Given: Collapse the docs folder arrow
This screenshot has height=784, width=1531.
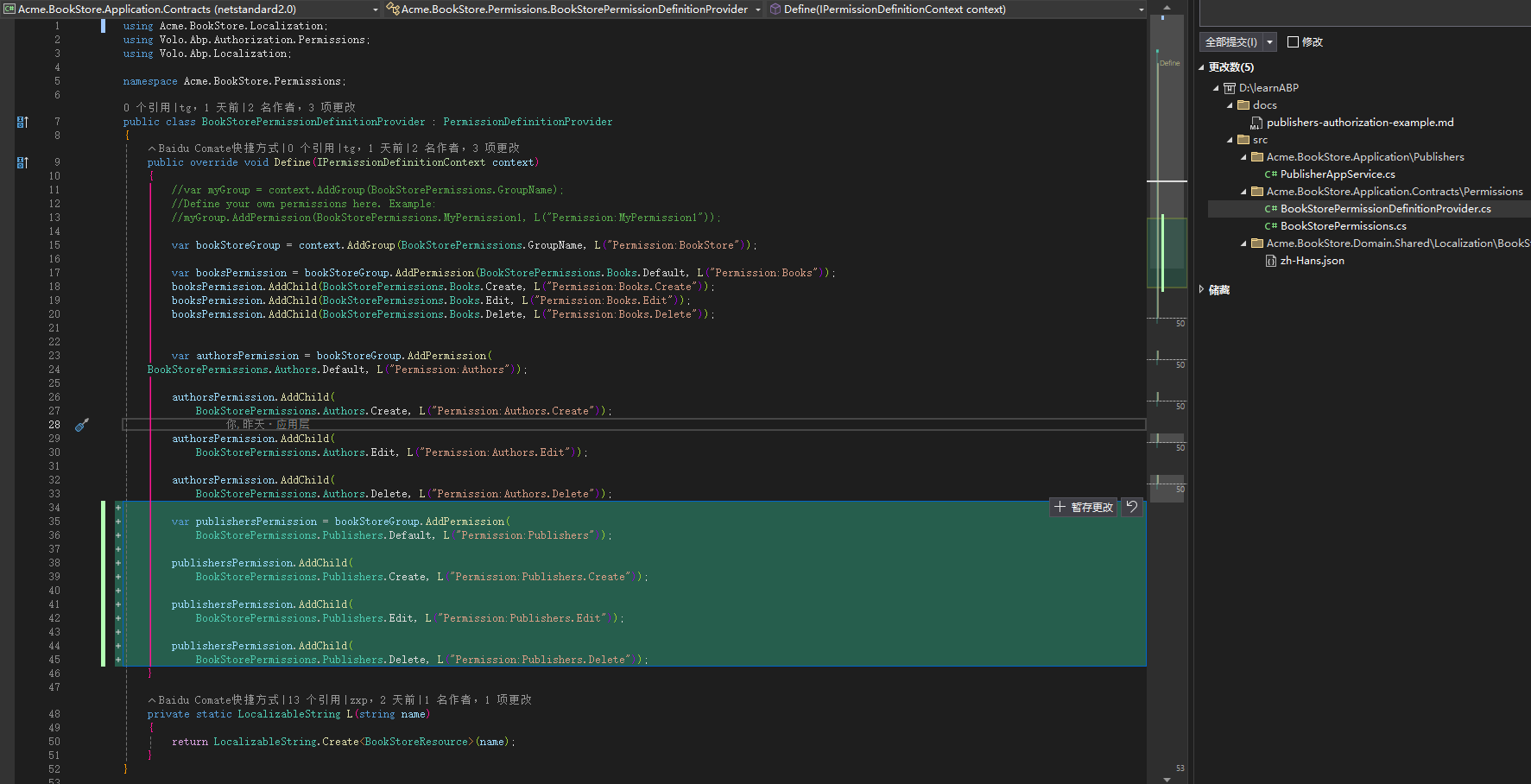Looking at the screenshot, I should click(x=1230, y=105).
